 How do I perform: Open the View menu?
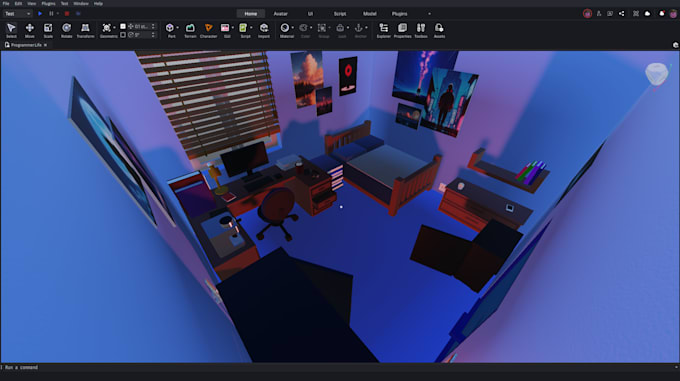point(32,3)
